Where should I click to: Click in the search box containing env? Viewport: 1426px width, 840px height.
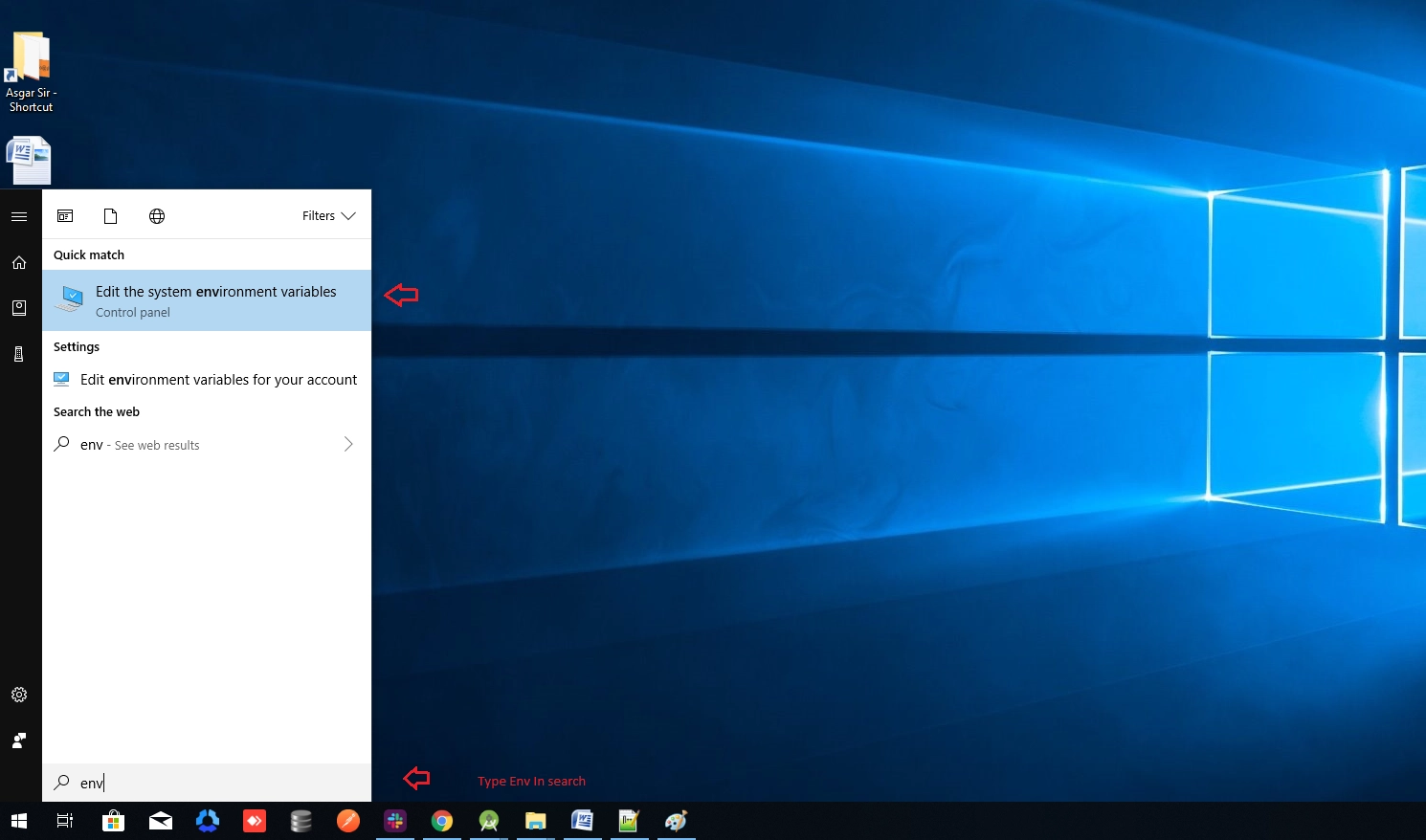pos(220,783)
